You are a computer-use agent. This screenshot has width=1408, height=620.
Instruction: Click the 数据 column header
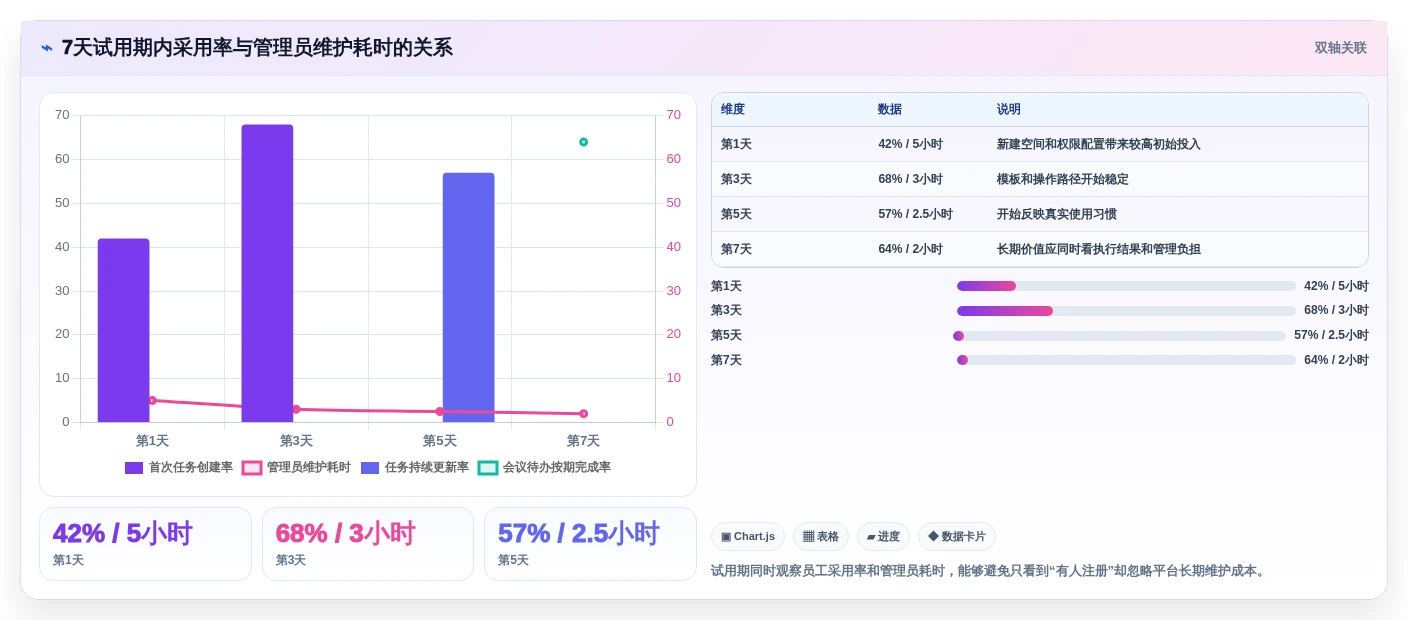pyautogui.click(x=890, y=110)
